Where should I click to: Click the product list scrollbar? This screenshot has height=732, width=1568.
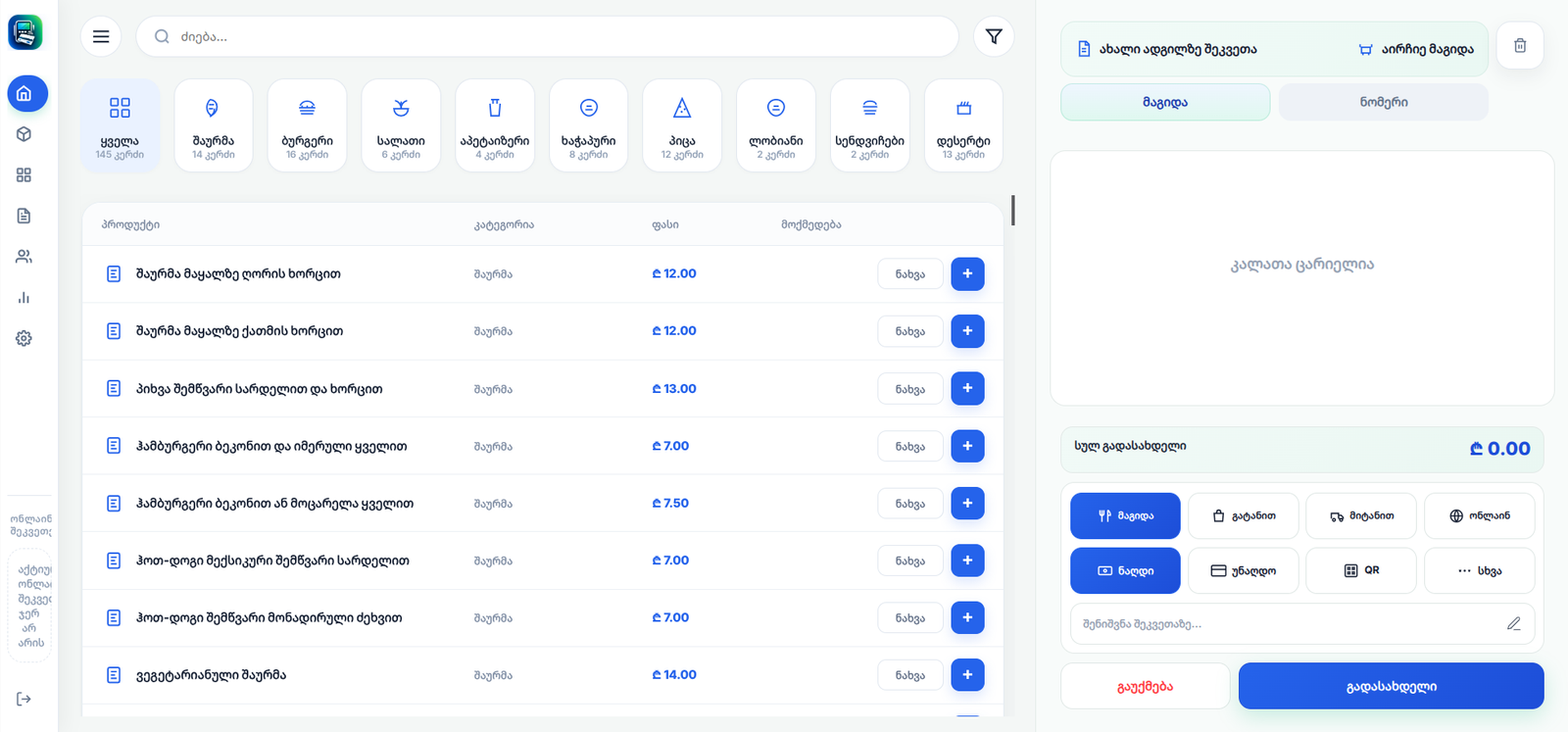[x=1012, y=210]
